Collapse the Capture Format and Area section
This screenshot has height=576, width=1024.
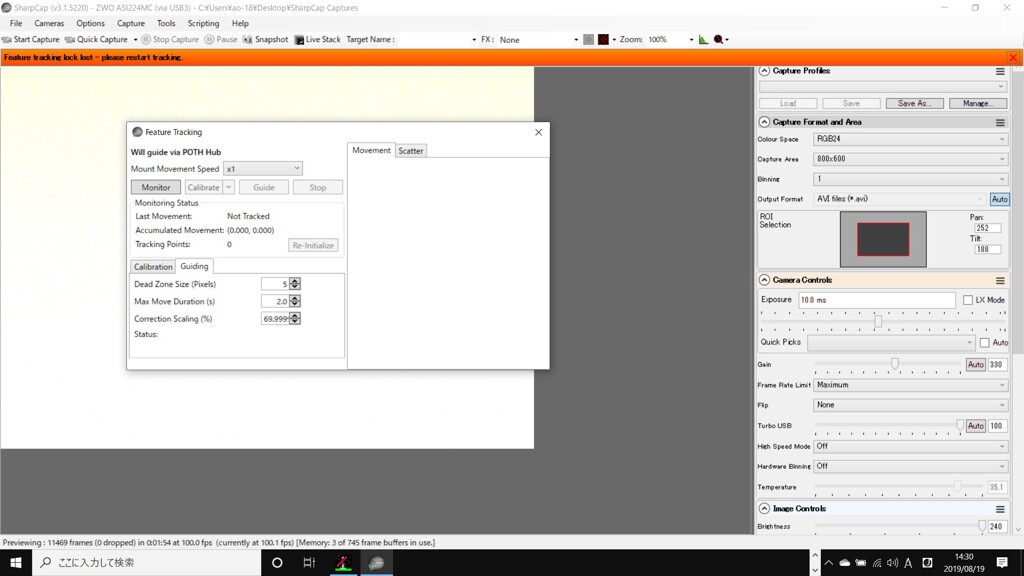[x=765, y=122]
